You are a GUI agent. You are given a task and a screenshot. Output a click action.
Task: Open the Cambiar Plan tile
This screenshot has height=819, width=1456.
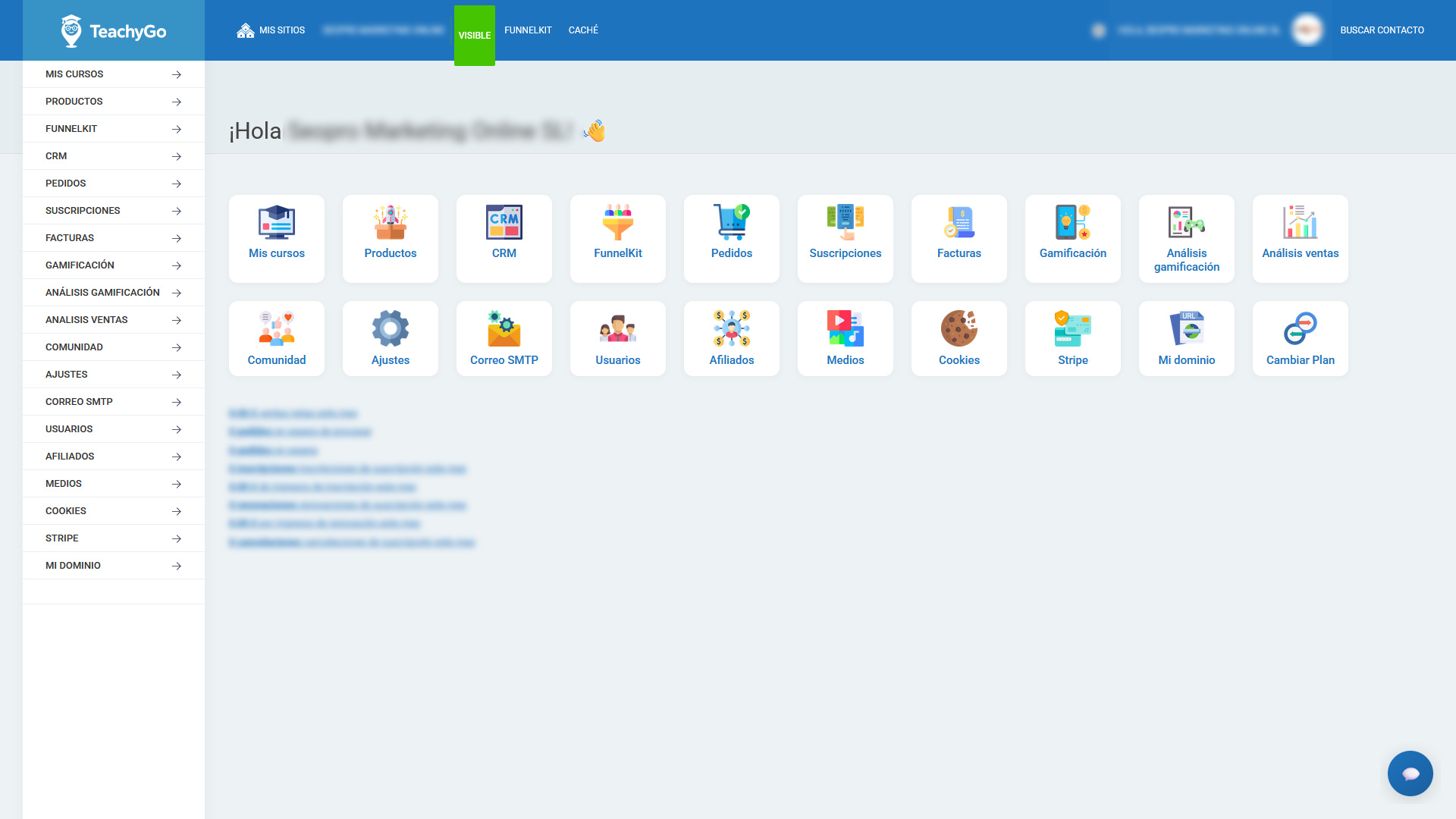pyautogui.click(x=1301, y=338)
